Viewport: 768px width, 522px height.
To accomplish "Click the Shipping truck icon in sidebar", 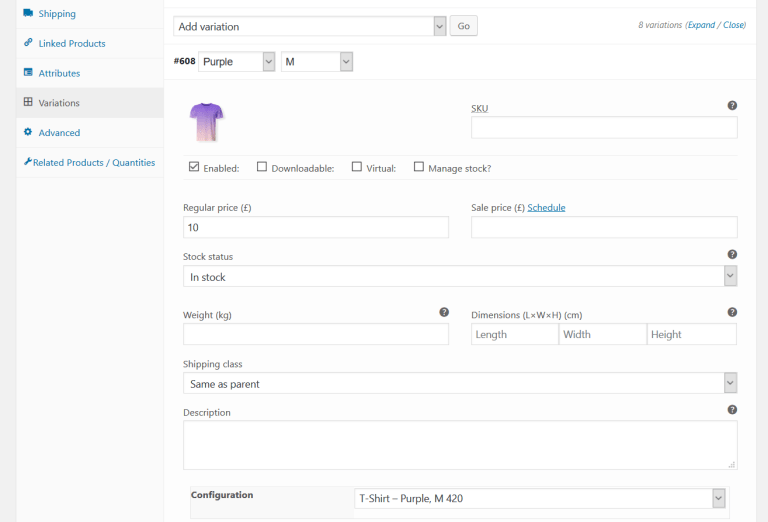I will point(28,14).
